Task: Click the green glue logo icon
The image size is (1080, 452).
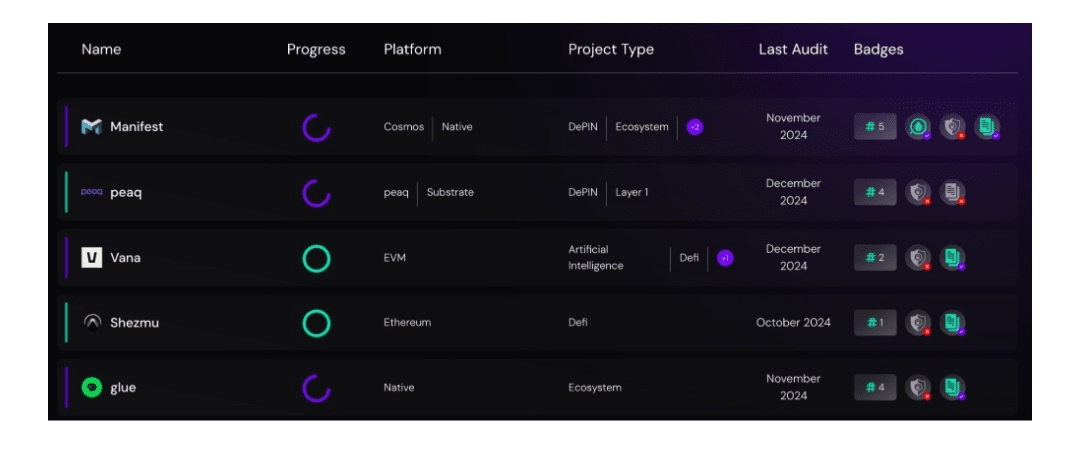Action: 91,388
